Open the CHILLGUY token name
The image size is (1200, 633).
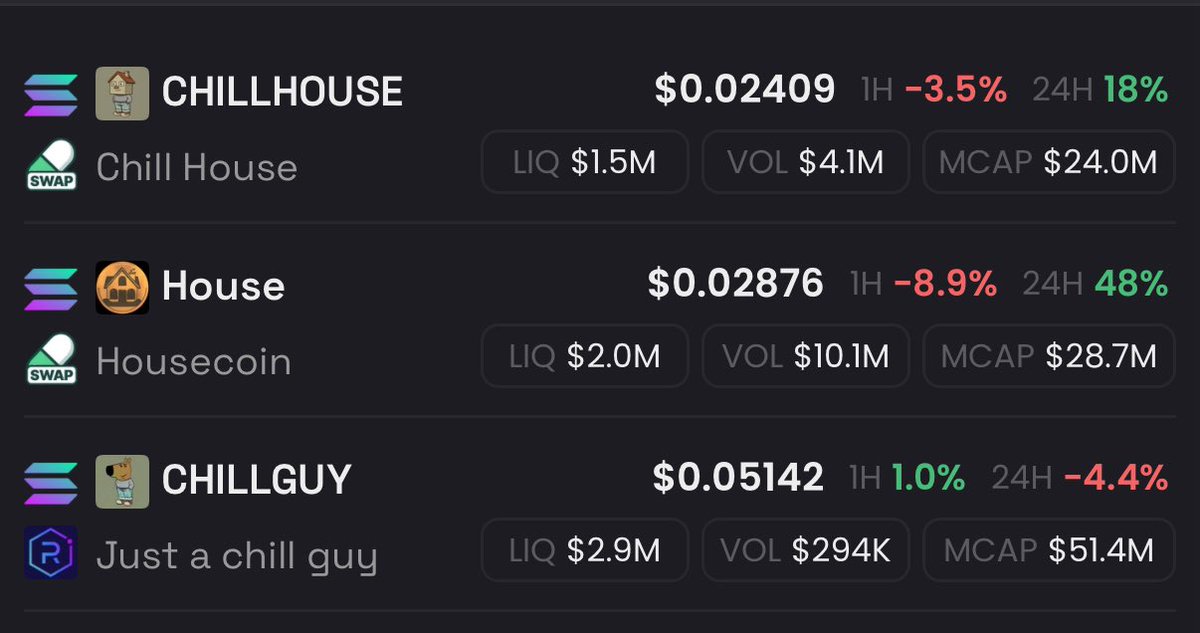tap(256, 481)
